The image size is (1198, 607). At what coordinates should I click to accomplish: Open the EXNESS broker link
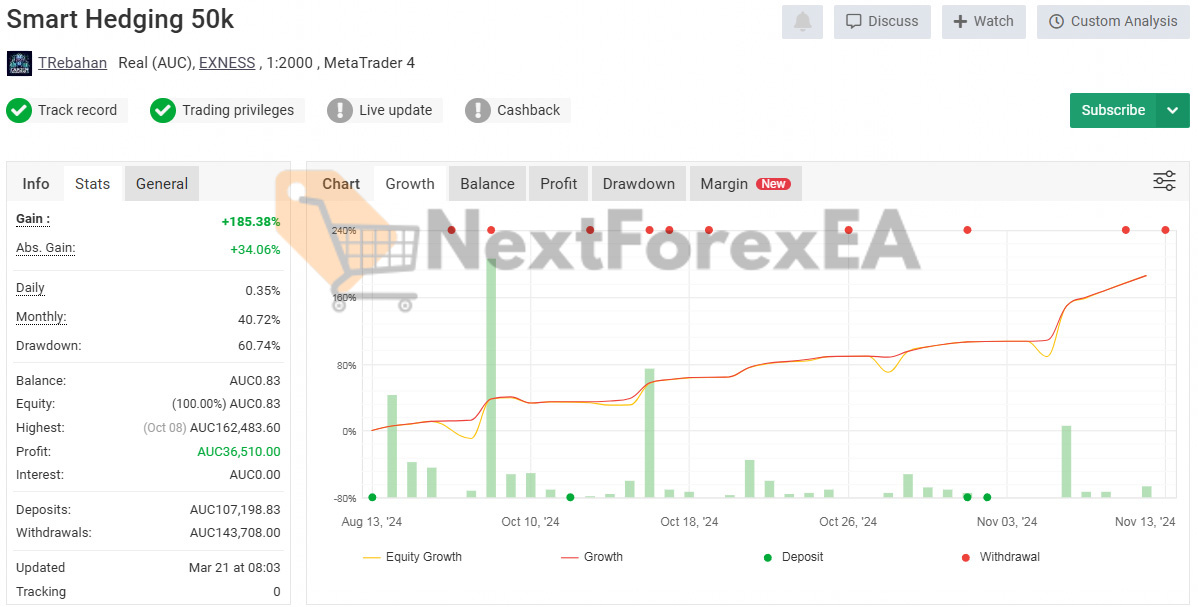226,63
